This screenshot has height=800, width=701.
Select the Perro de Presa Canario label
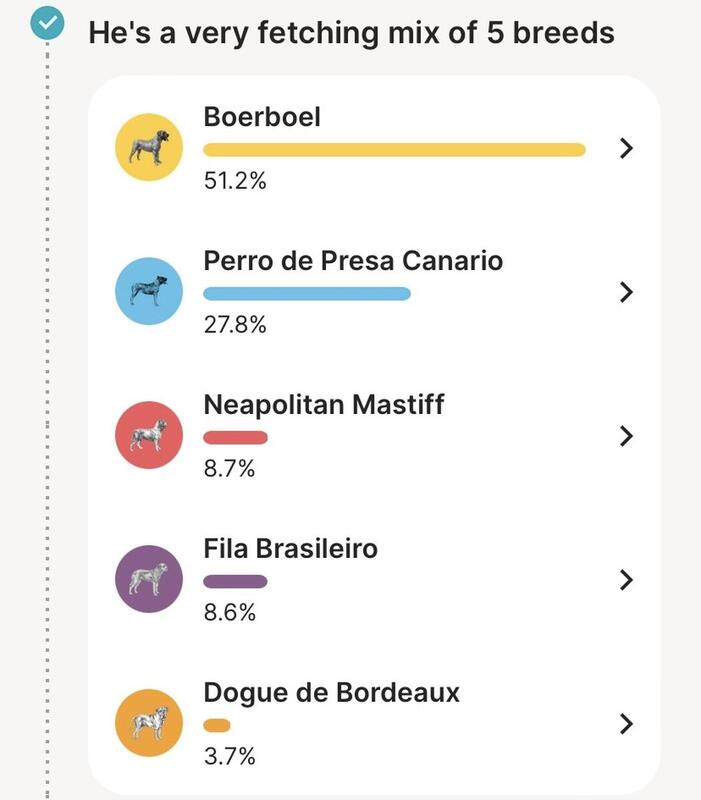(353, 261)
